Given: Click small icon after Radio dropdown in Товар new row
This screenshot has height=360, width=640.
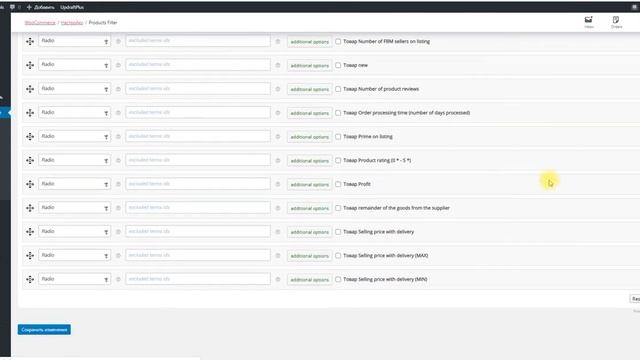Looking at the screenshot, I should [x=118, y=65].
